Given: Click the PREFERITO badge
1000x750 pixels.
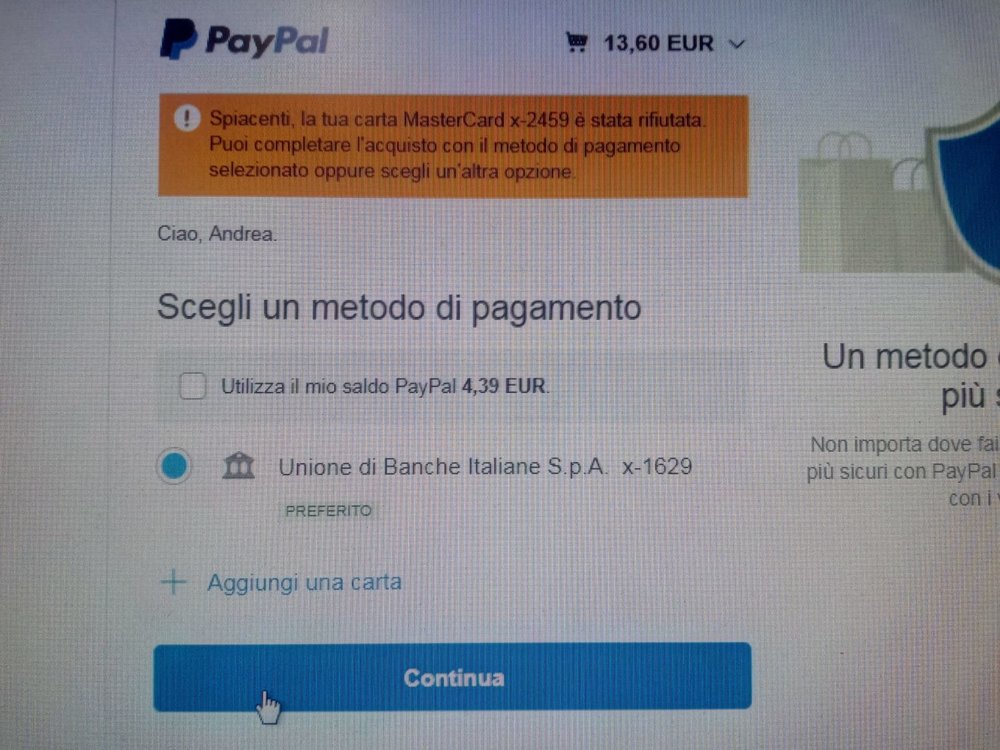Looking at the screenshot, I should click(328, 511).
